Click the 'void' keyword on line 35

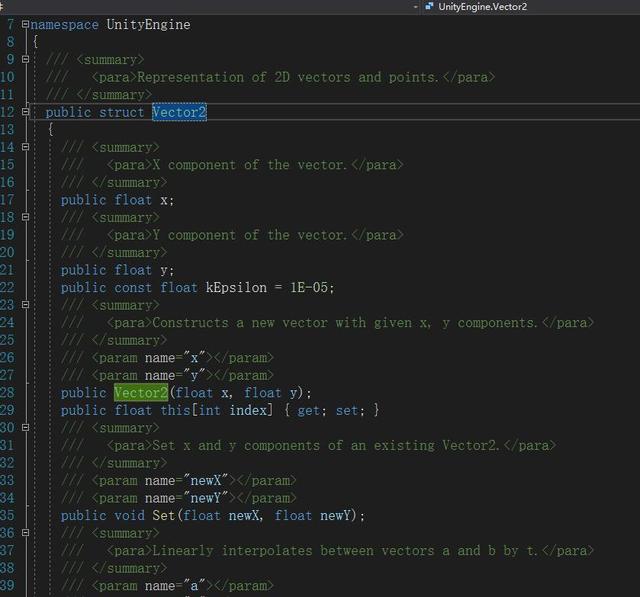pyautogui.click(x=129, y=515)
